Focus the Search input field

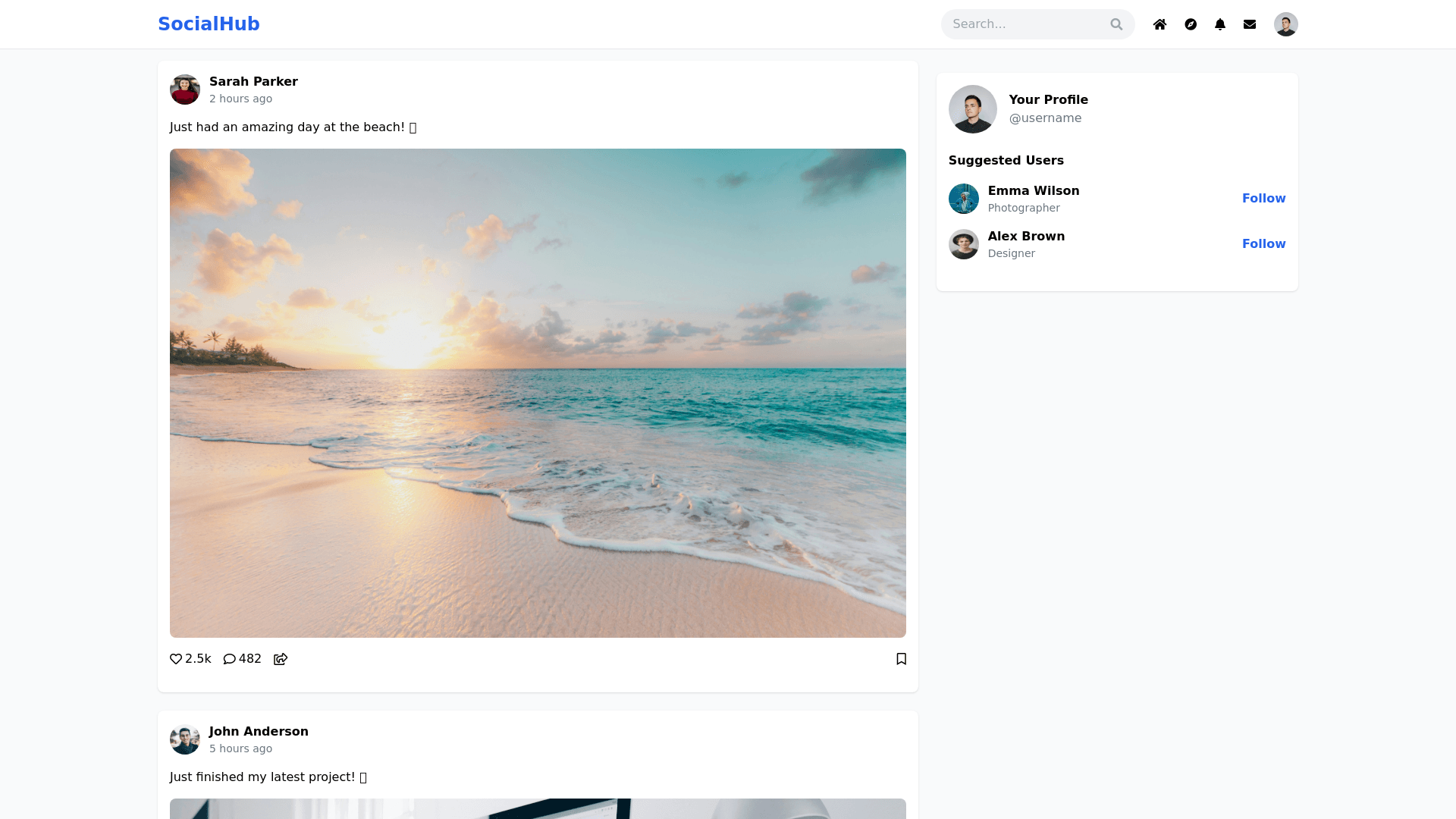tap(1024, 24)
